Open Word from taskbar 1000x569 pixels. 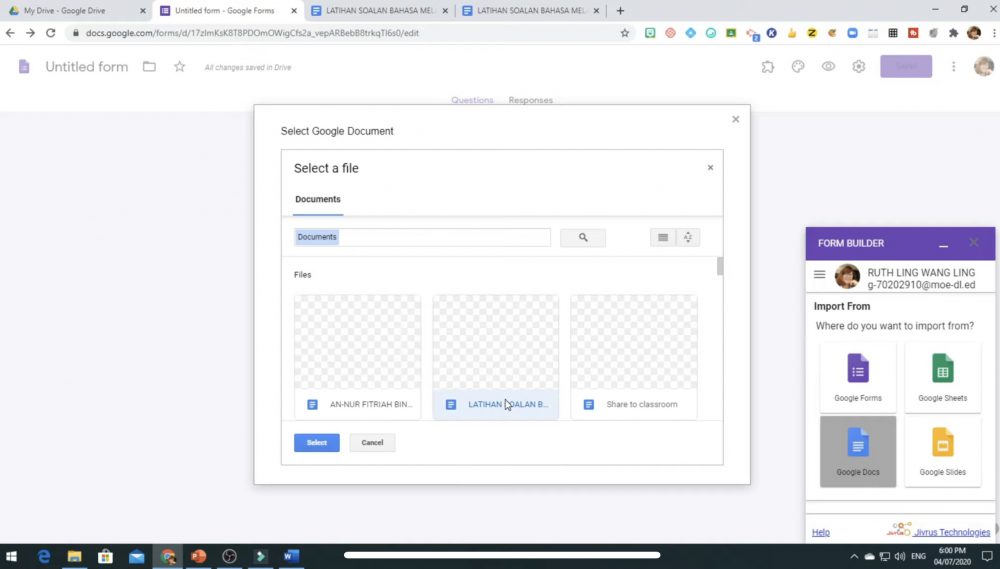(291, 557)
